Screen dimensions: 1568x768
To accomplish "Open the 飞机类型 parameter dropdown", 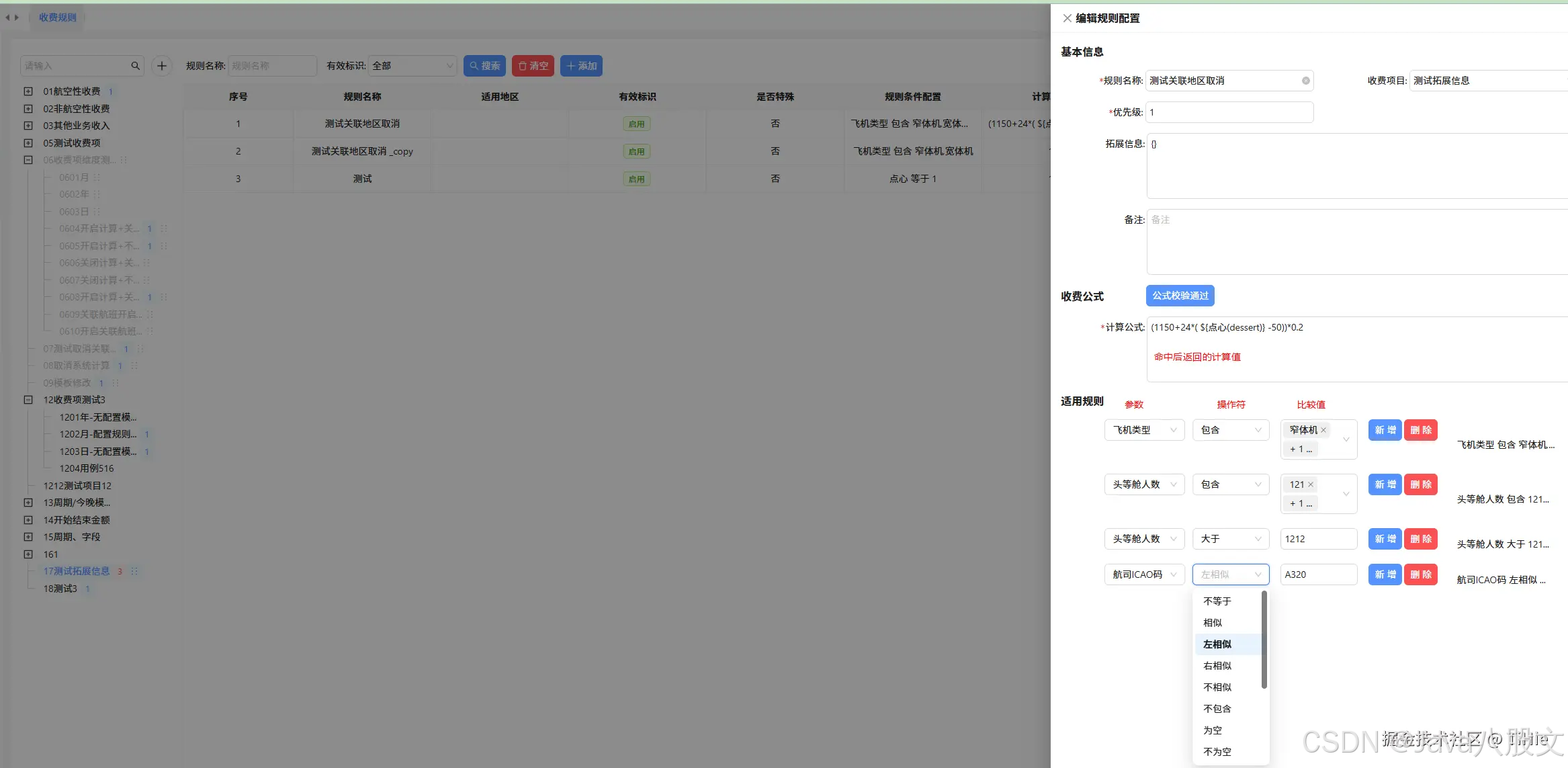I will pyautogui.click(x=1144, y=430).
